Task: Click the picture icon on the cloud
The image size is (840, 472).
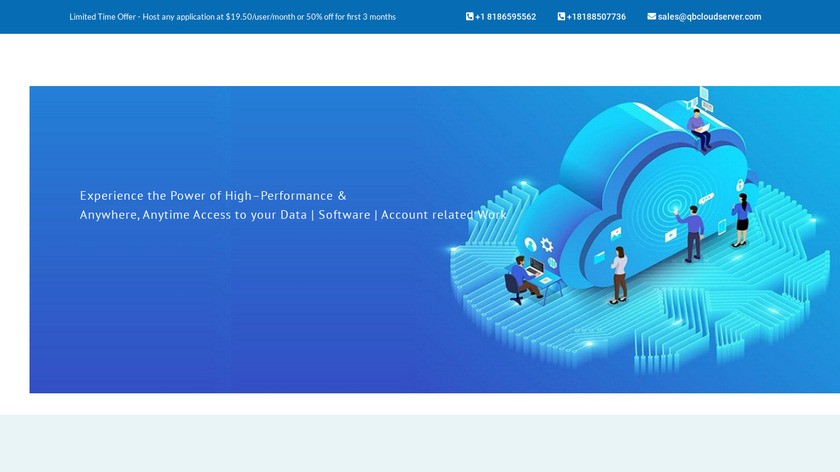Action: tap(616, 232)
